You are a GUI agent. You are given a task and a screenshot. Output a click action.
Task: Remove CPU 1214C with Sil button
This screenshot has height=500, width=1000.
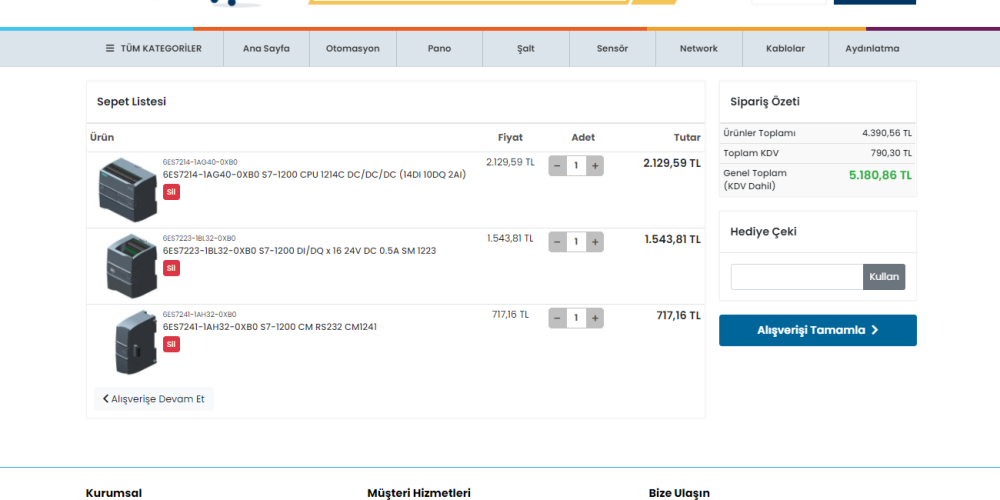(x=171, y=192)
